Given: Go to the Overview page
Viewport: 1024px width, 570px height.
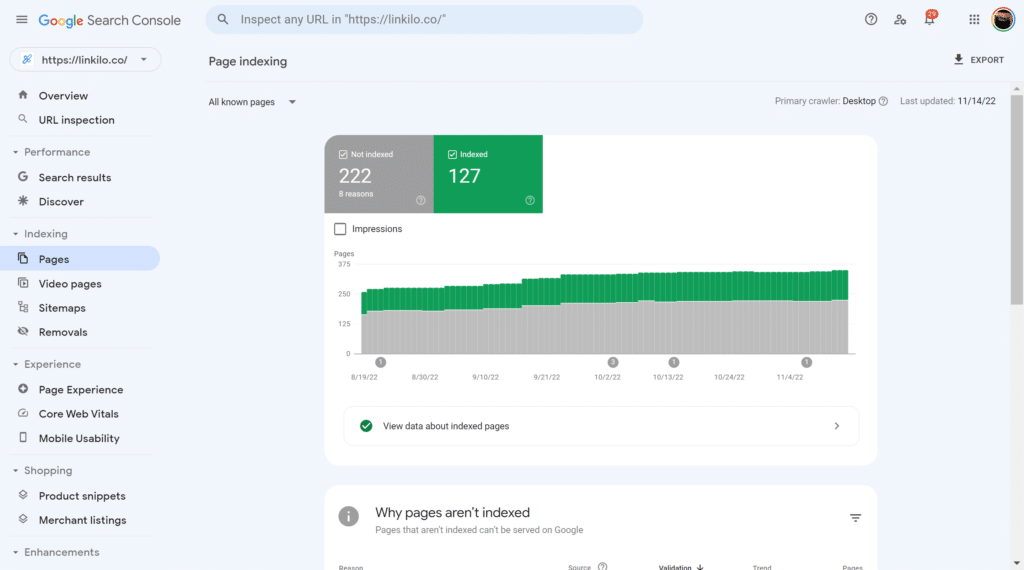Looking at the screenshot, I should tap(63, 96).
